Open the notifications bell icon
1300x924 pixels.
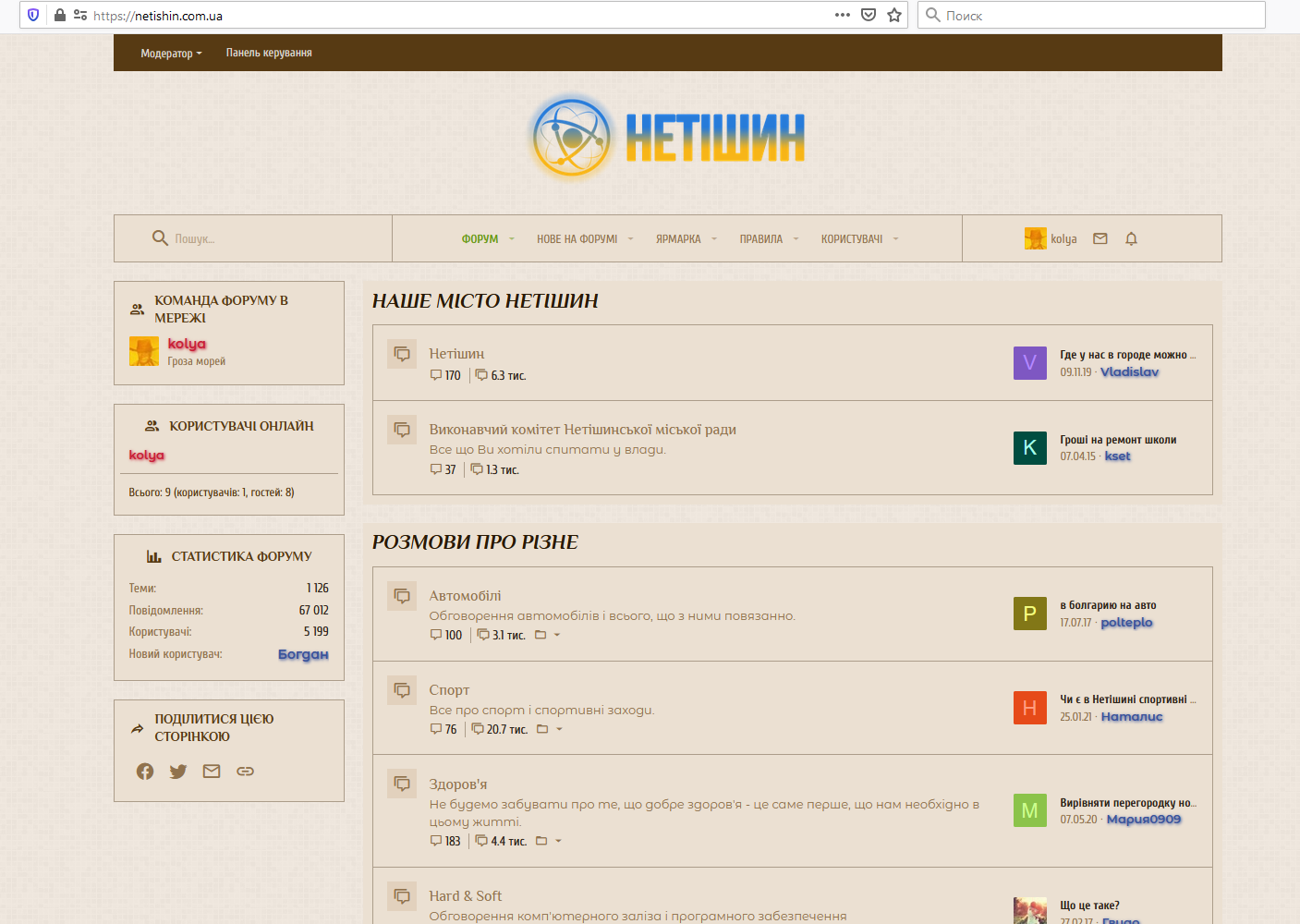[1131, 238]
